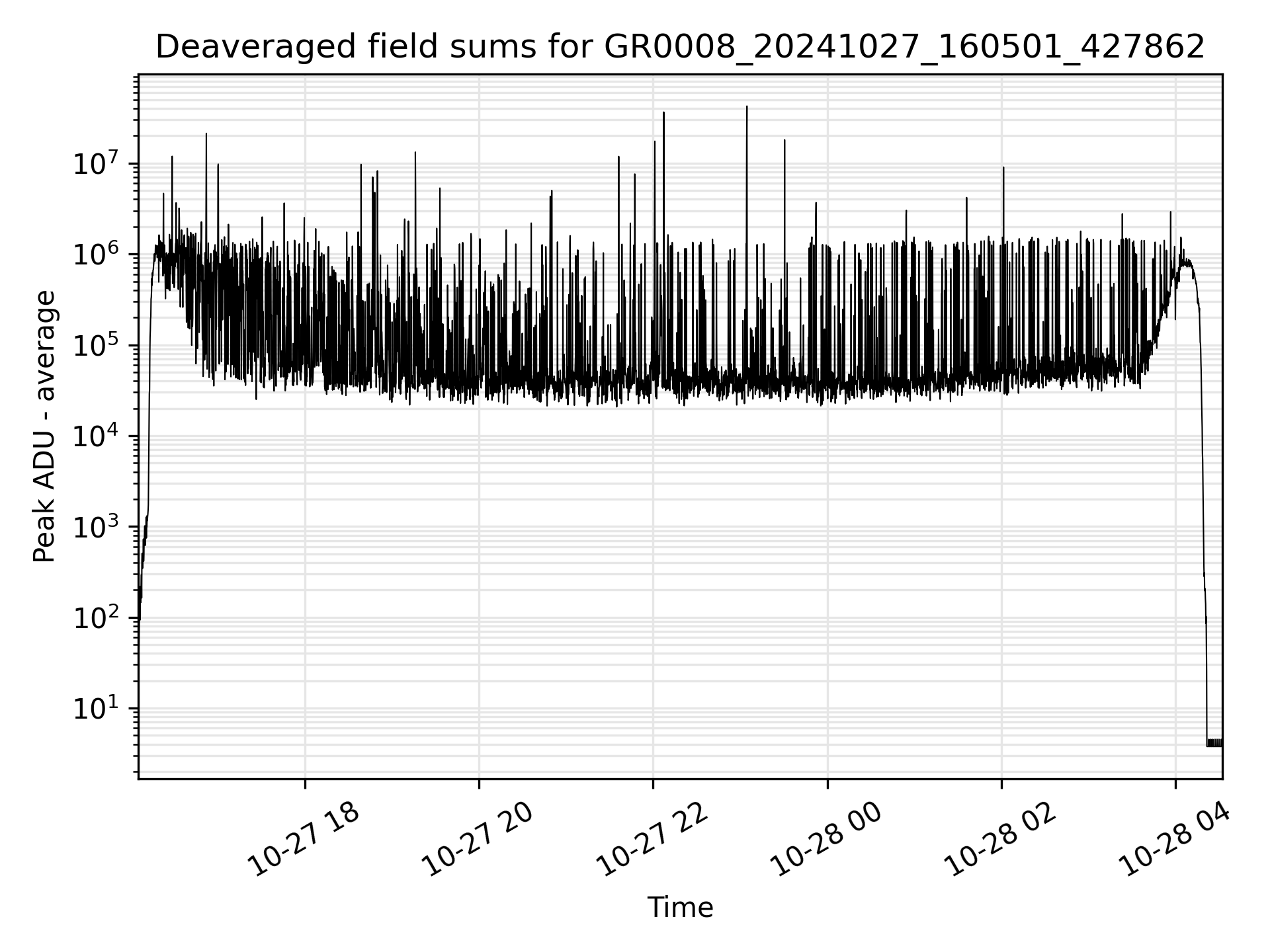Select the x tick label 10-27 18
This screenshot has width=1270, height=952.
(x=303, y=839)
